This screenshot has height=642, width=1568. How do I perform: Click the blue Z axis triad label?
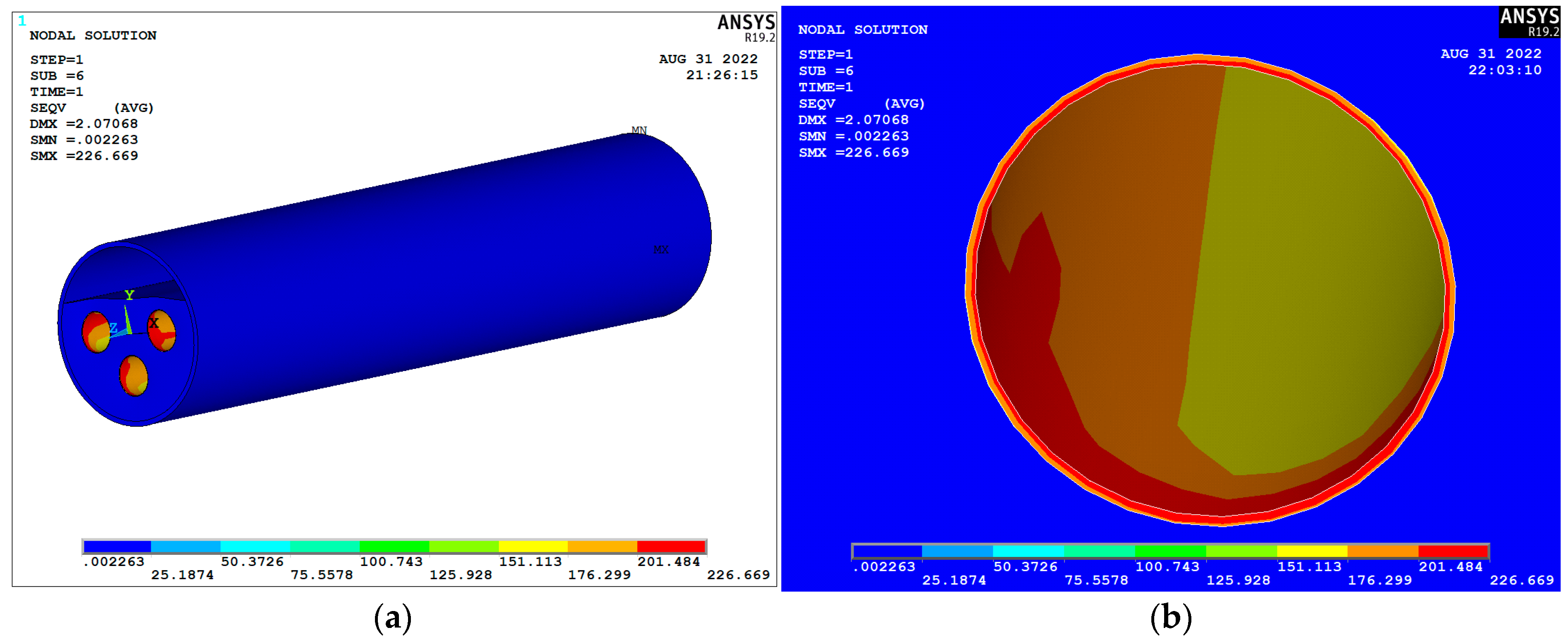pyautogui.click(x=113, y=328)
